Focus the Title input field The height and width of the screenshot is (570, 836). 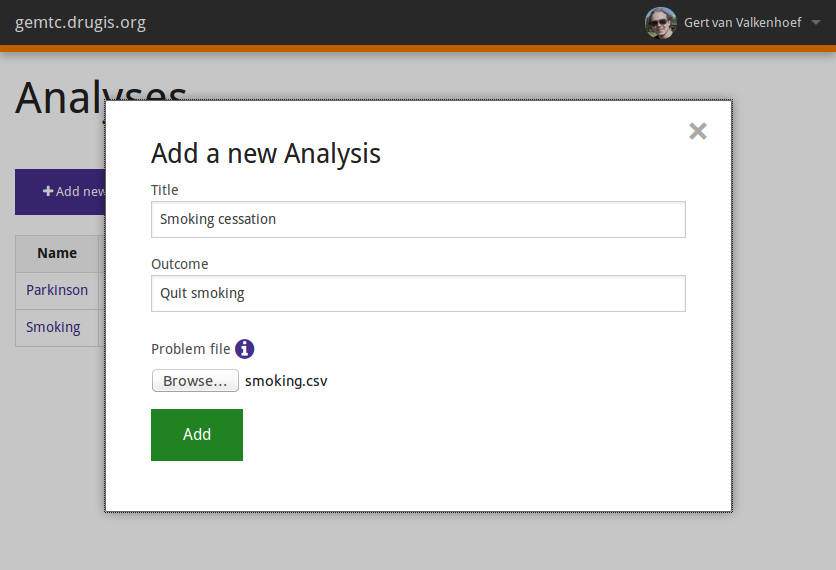418,219
